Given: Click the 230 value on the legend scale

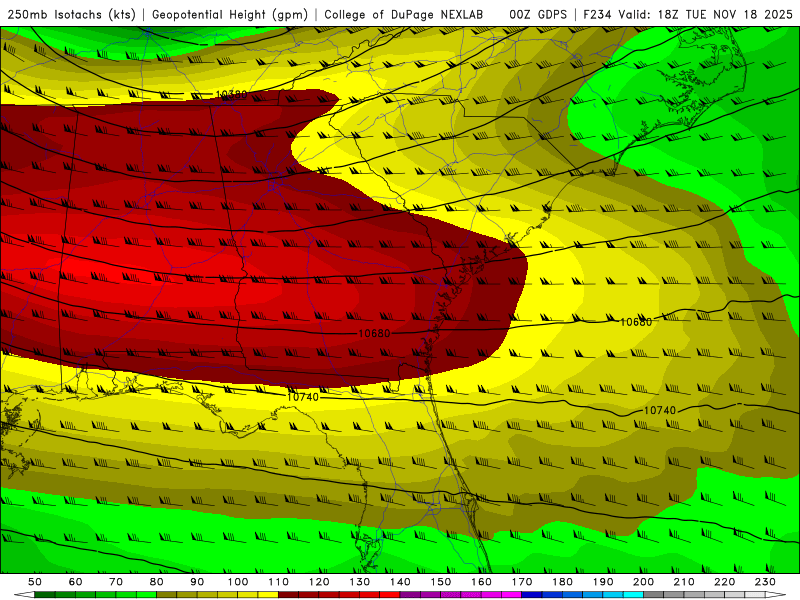Looking at the screenshot, I should click(x=766, y=582).
